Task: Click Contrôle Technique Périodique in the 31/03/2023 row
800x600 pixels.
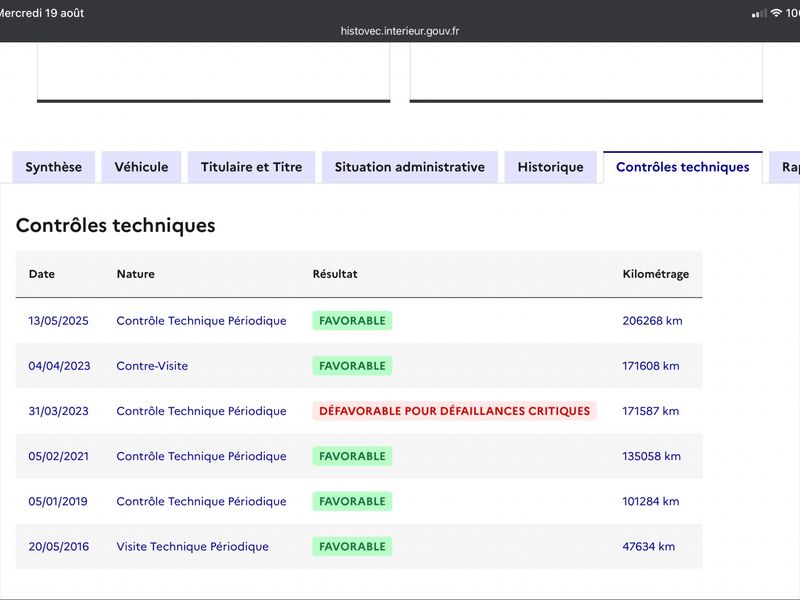Action: coord(202,411)
